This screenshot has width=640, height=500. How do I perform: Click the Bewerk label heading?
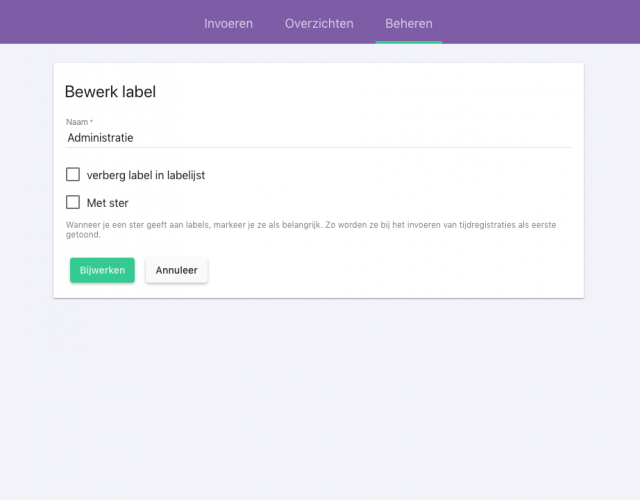(x=110, y=91)
